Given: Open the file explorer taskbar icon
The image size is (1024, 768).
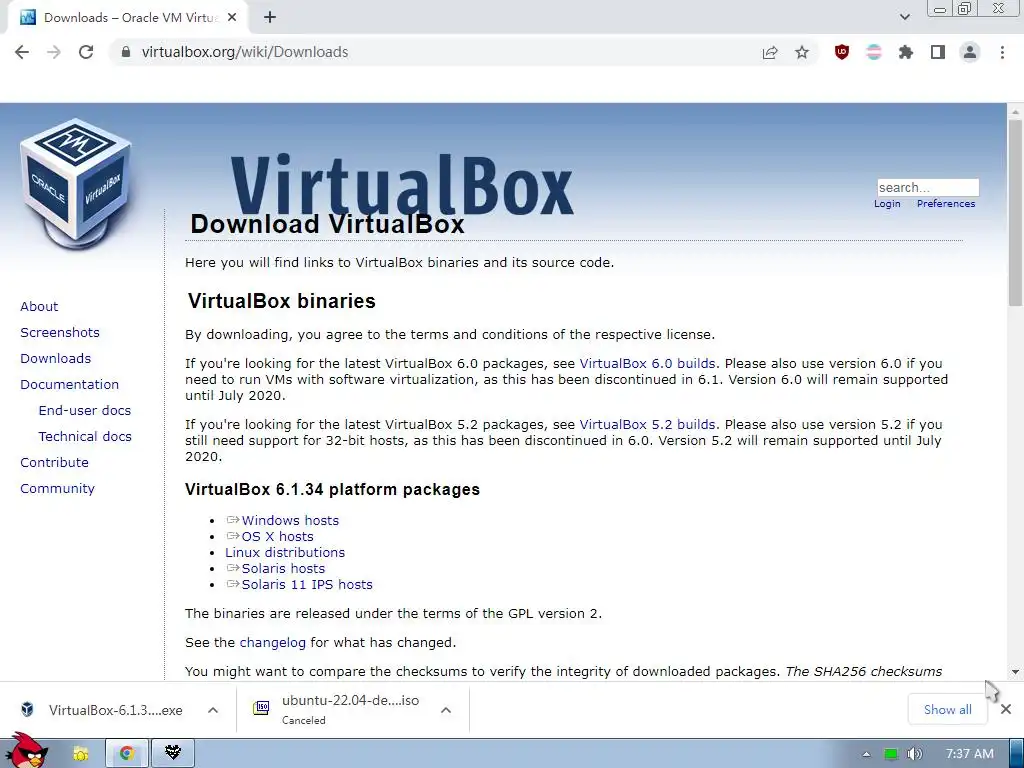Looking at the screenshot, I should click(80, 754).
